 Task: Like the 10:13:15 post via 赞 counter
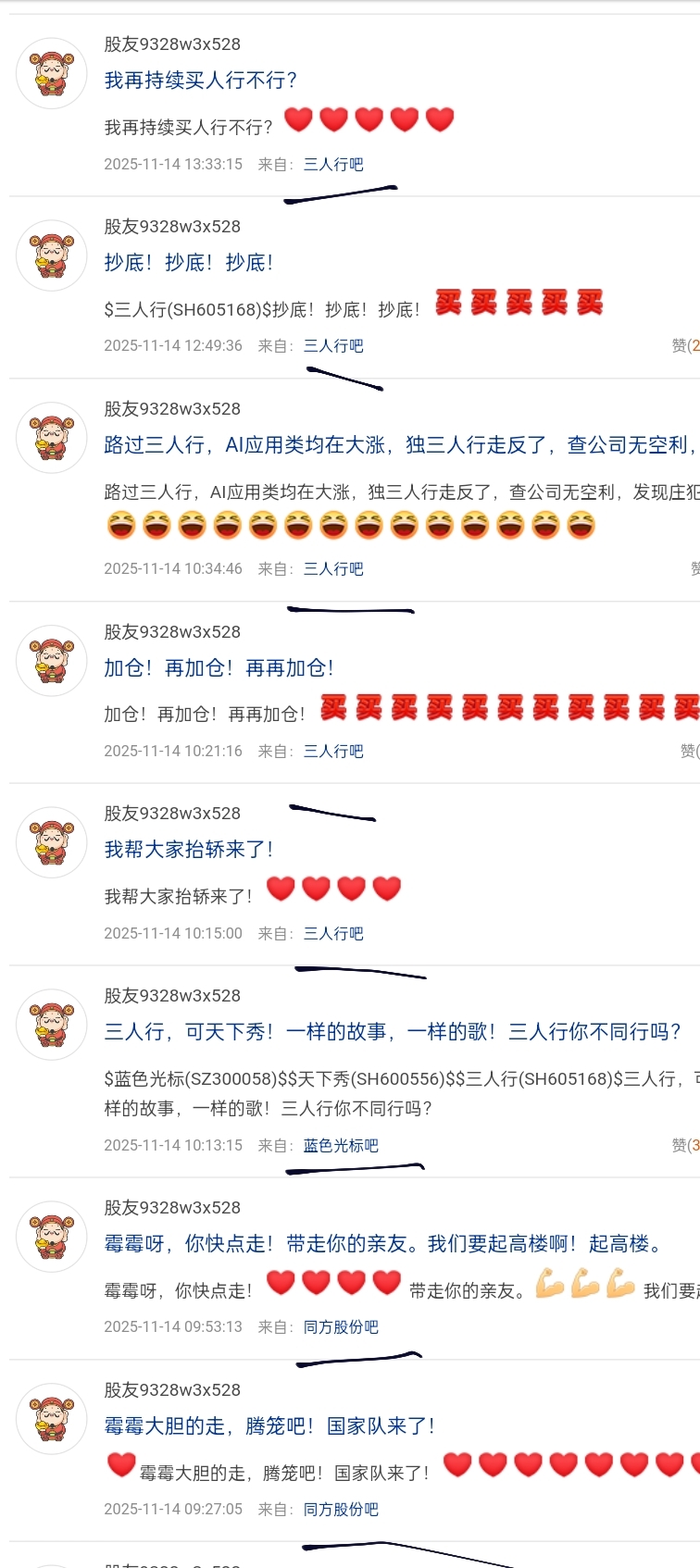click(x=685, y=1145)
